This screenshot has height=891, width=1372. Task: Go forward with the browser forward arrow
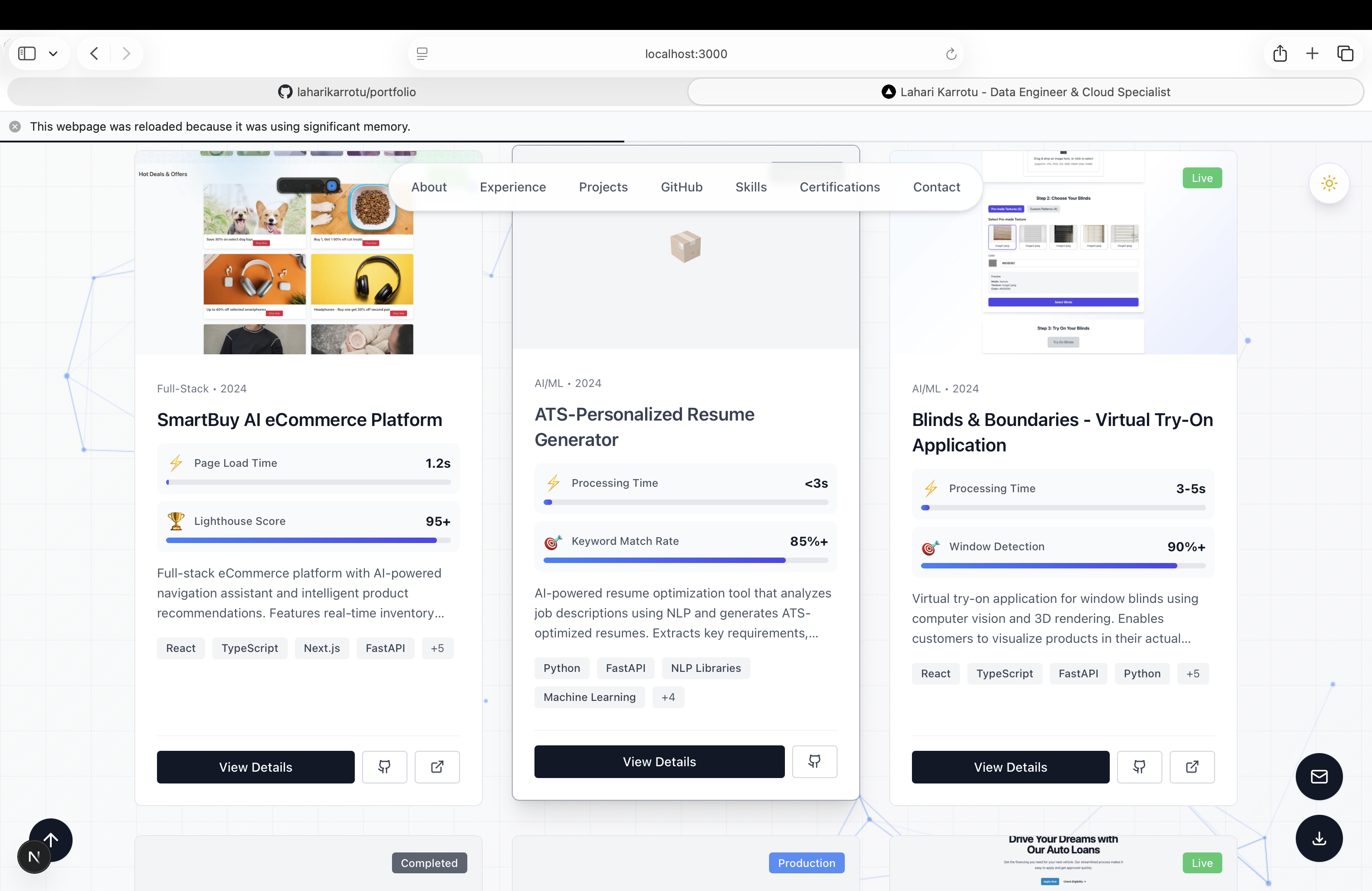coord(126,54)
